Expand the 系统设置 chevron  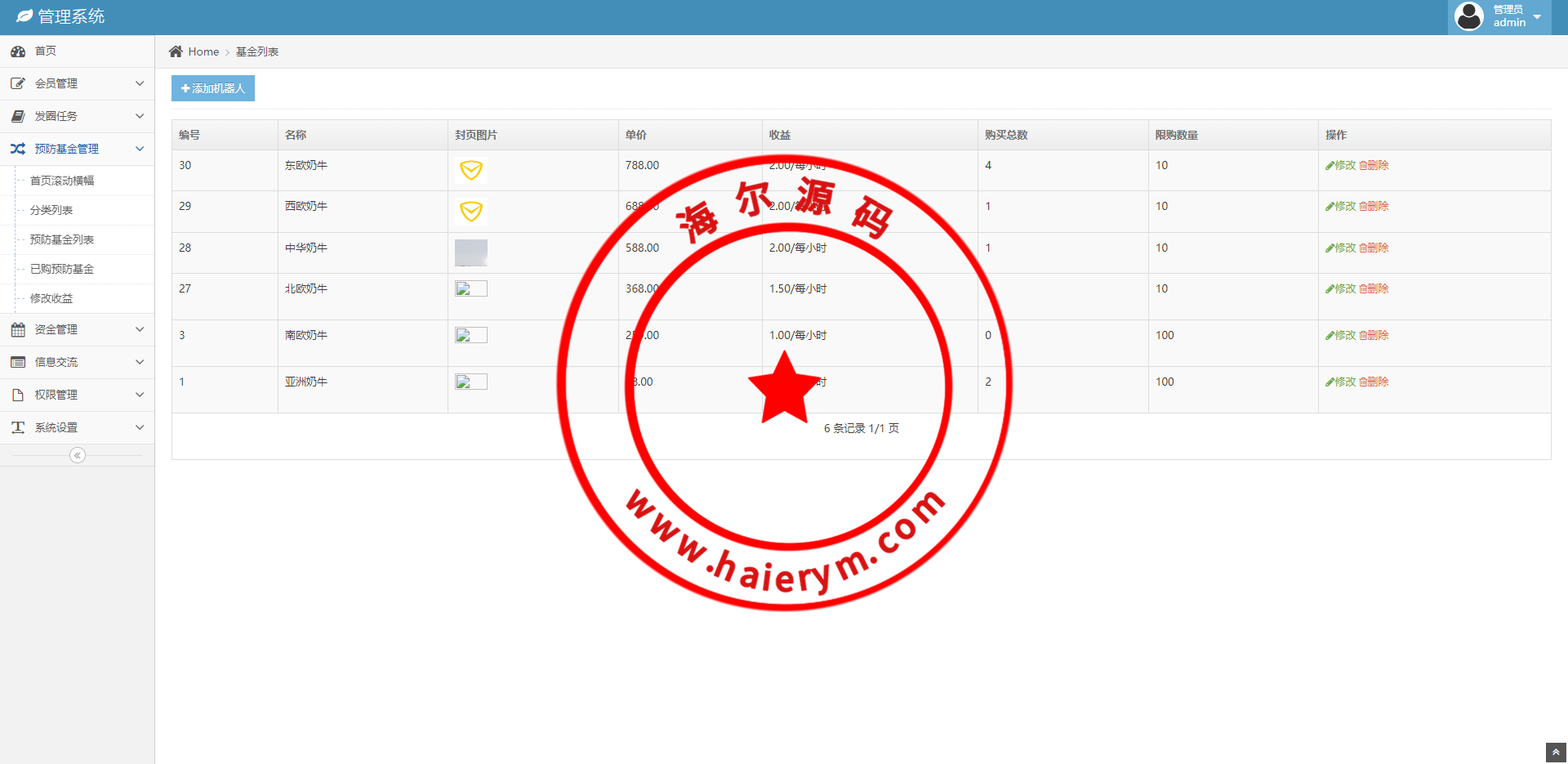[140, 427]
